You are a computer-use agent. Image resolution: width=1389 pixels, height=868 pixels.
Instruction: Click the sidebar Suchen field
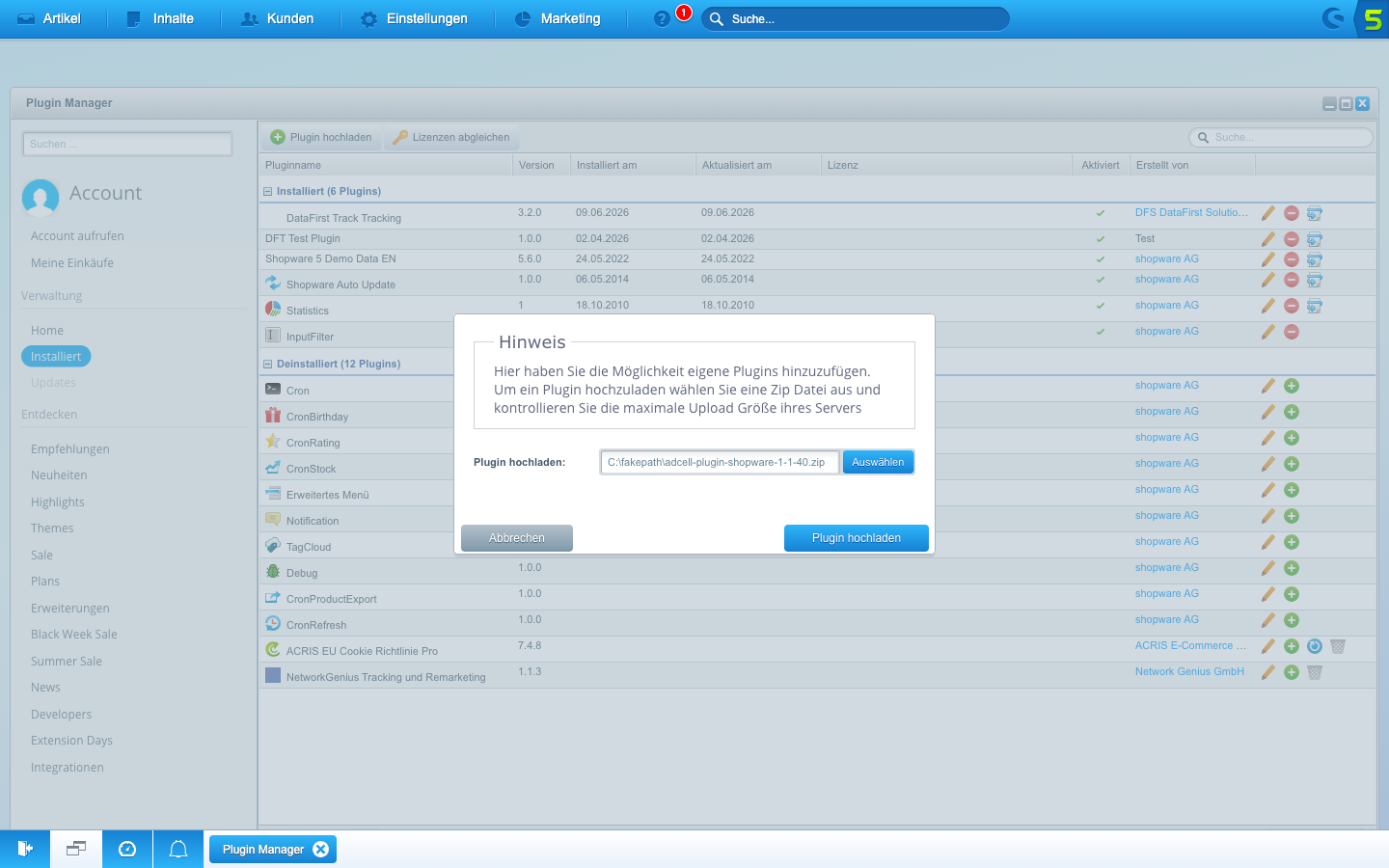127,144
